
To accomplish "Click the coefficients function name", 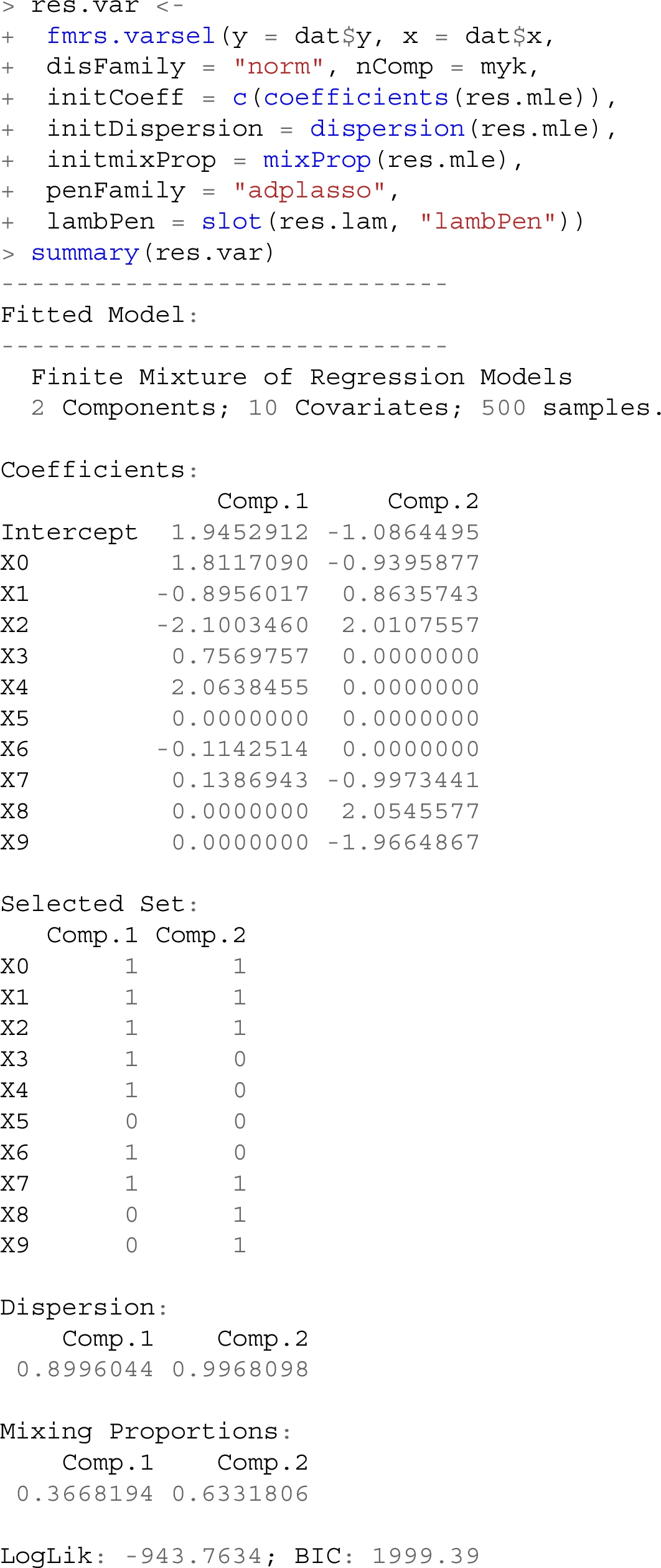I will [356, 98].
